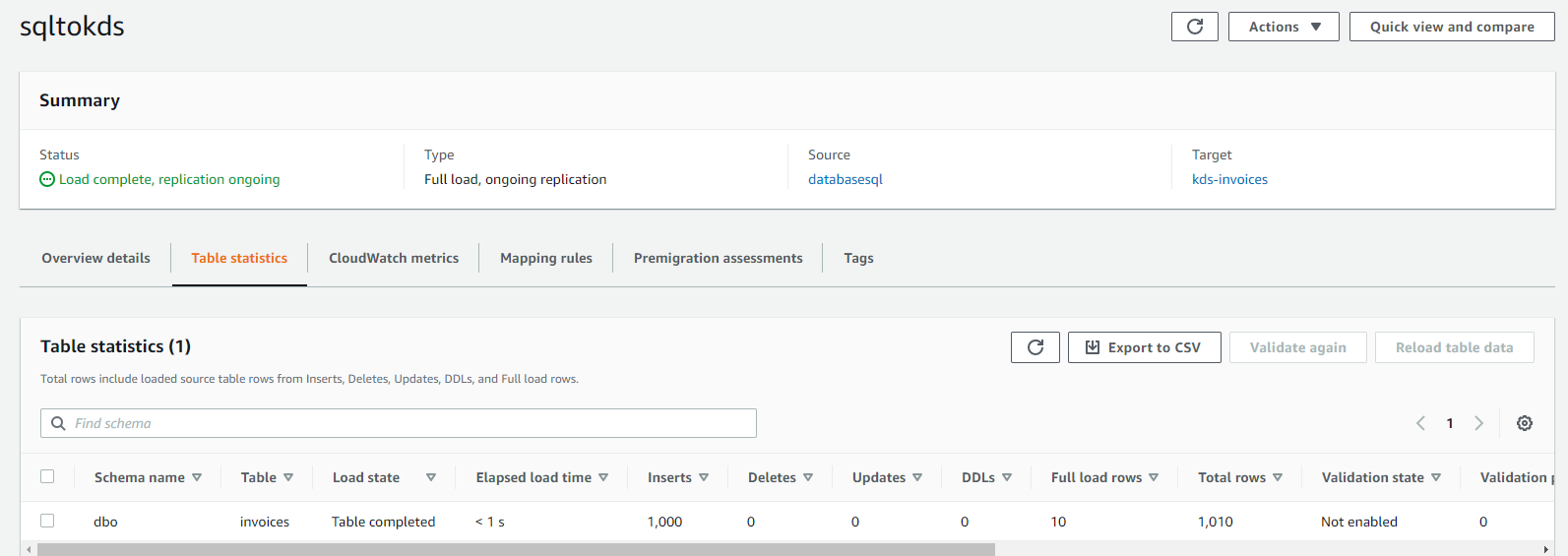
Task: Open the kds-invoices target link
Action: [x=1228, y=179]
